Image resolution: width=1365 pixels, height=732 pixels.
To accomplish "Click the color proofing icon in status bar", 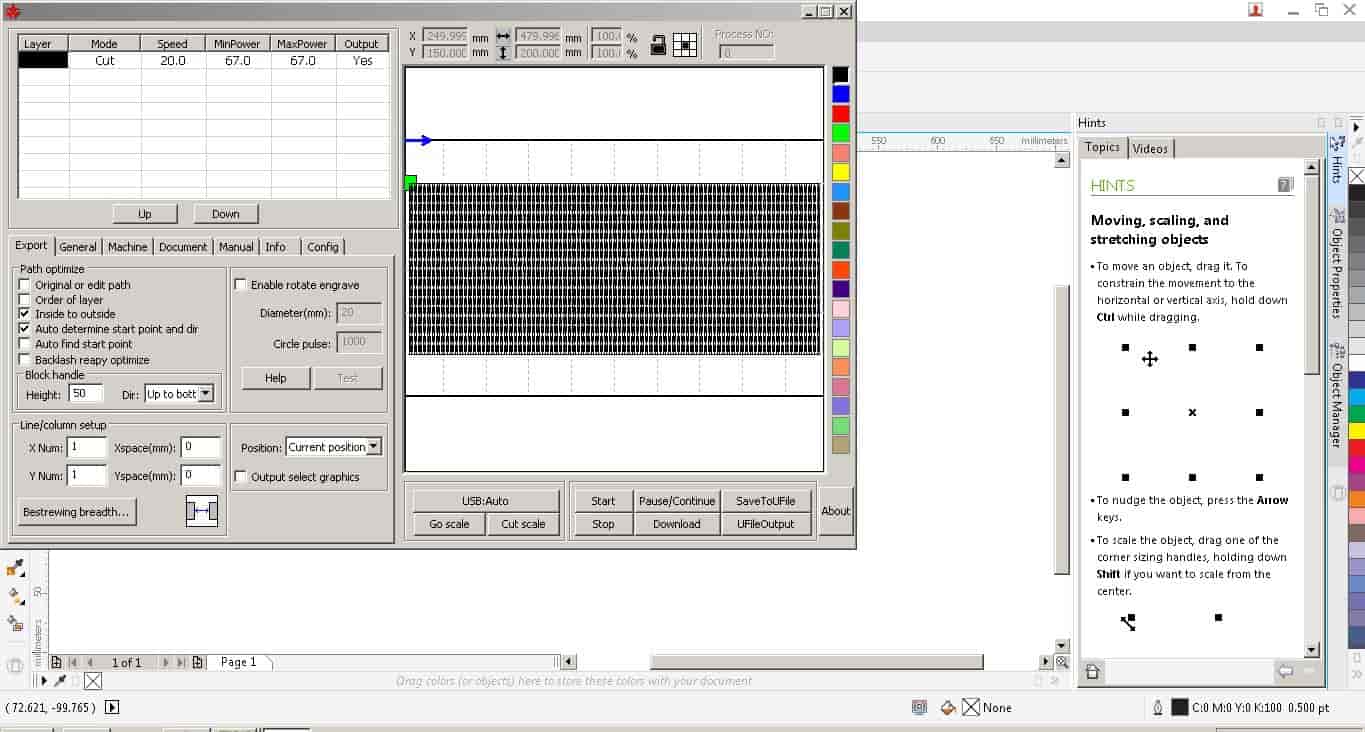I will [x=919, y=707].
